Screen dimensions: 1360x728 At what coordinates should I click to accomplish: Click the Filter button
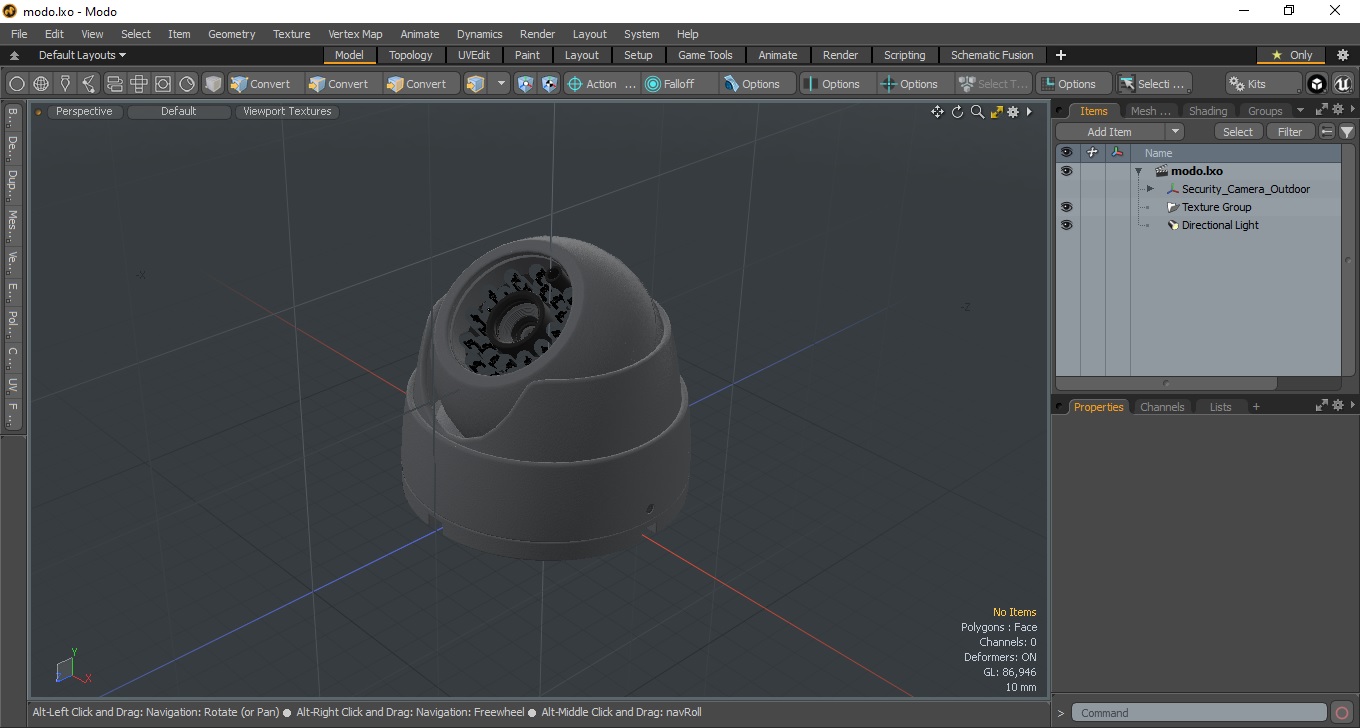click(1291, 132)
